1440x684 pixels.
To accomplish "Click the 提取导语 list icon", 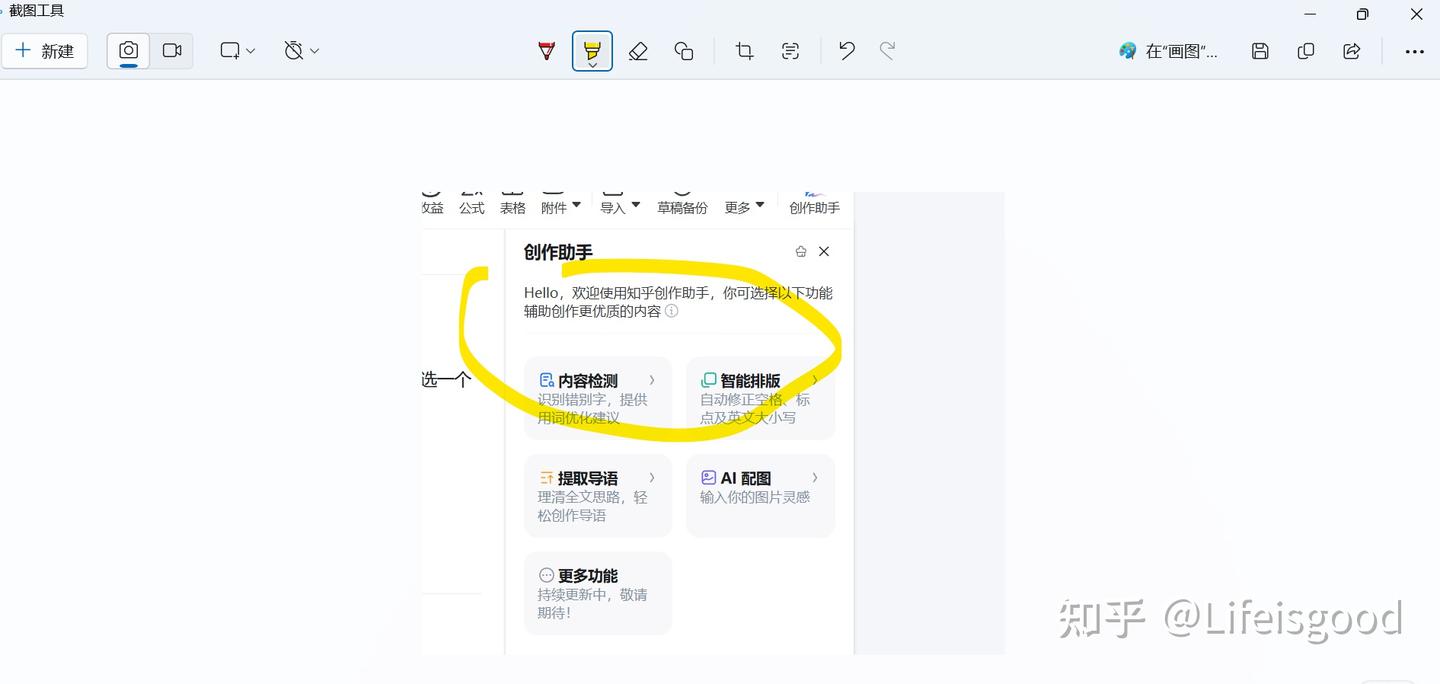I will pos(546,478).
